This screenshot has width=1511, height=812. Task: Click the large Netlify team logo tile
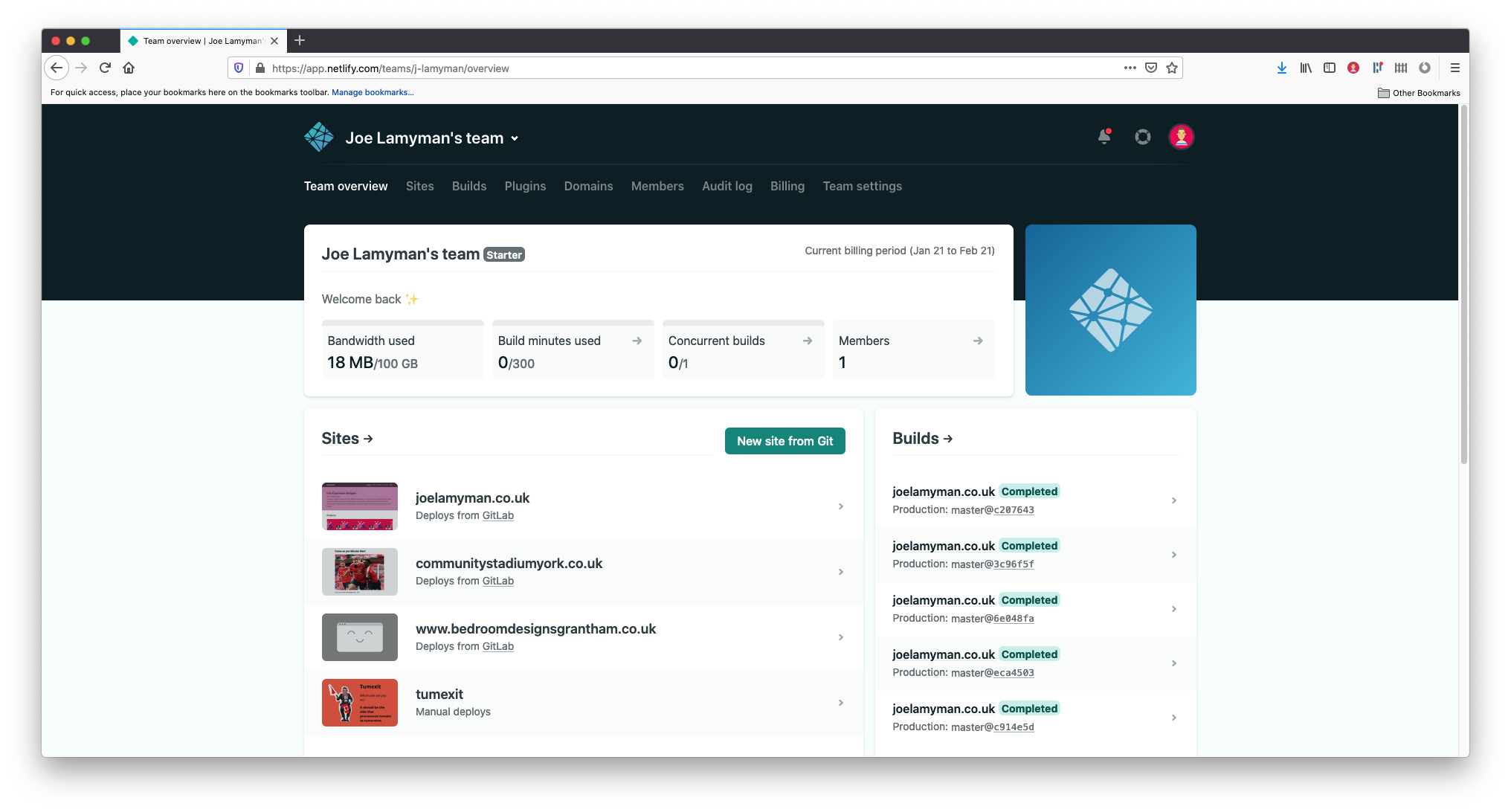(1111, 310)
